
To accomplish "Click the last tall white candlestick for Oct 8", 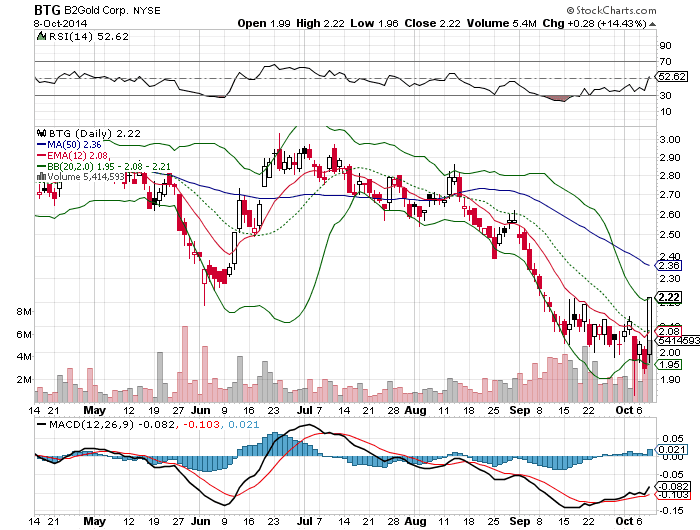I will pyautogui.click(x=650, y=326).
